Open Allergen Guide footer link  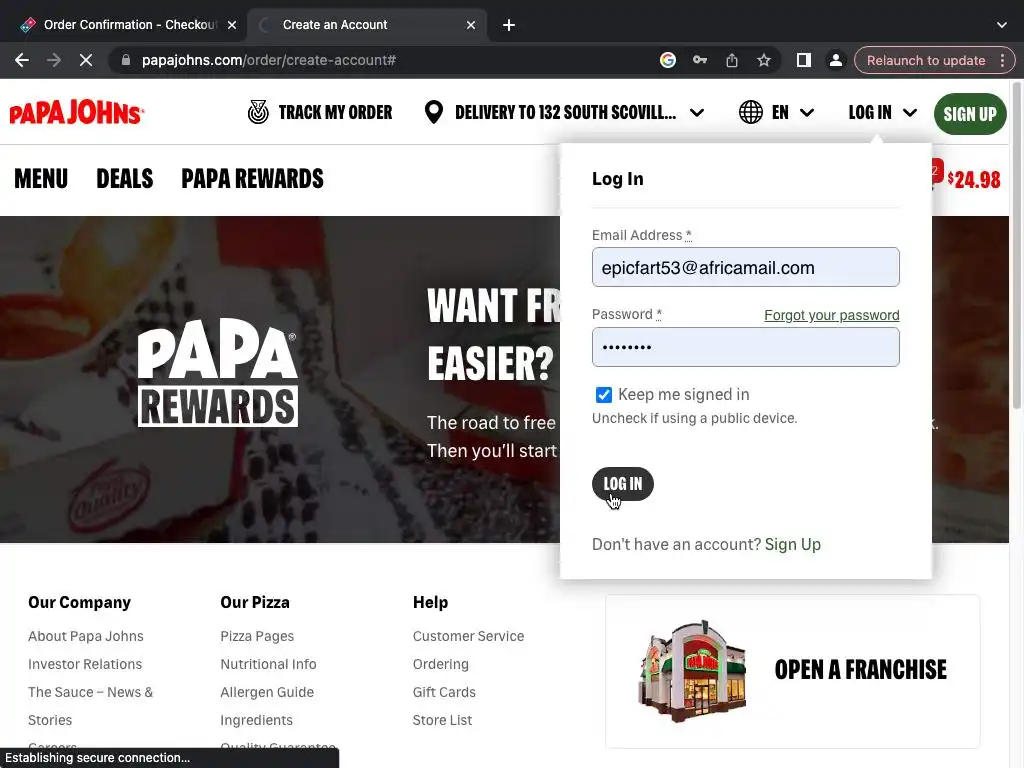(x=266, y=692)
